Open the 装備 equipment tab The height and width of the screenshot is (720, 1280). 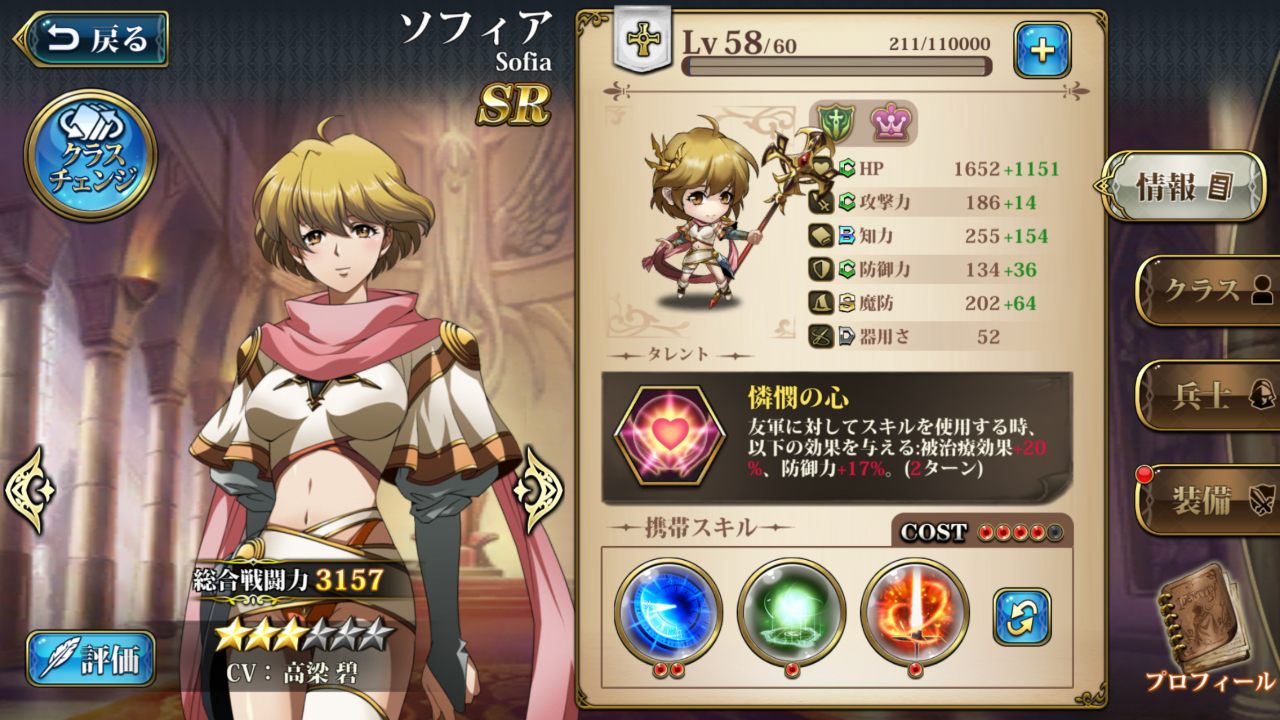[x=1208, y=500]
